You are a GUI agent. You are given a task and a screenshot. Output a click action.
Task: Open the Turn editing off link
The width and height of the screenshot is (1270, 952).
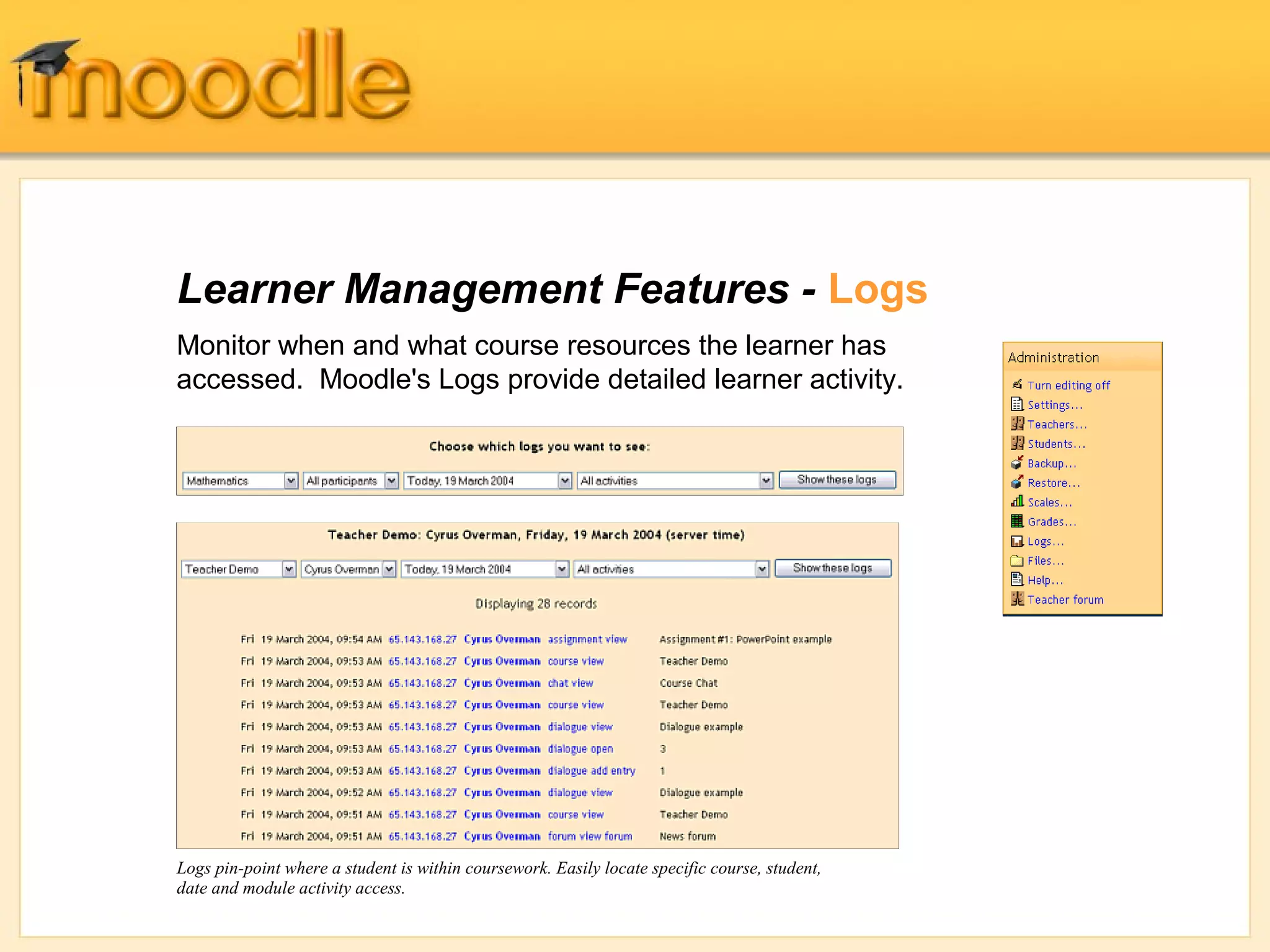pyautogui.click(x=1068, y=385)
